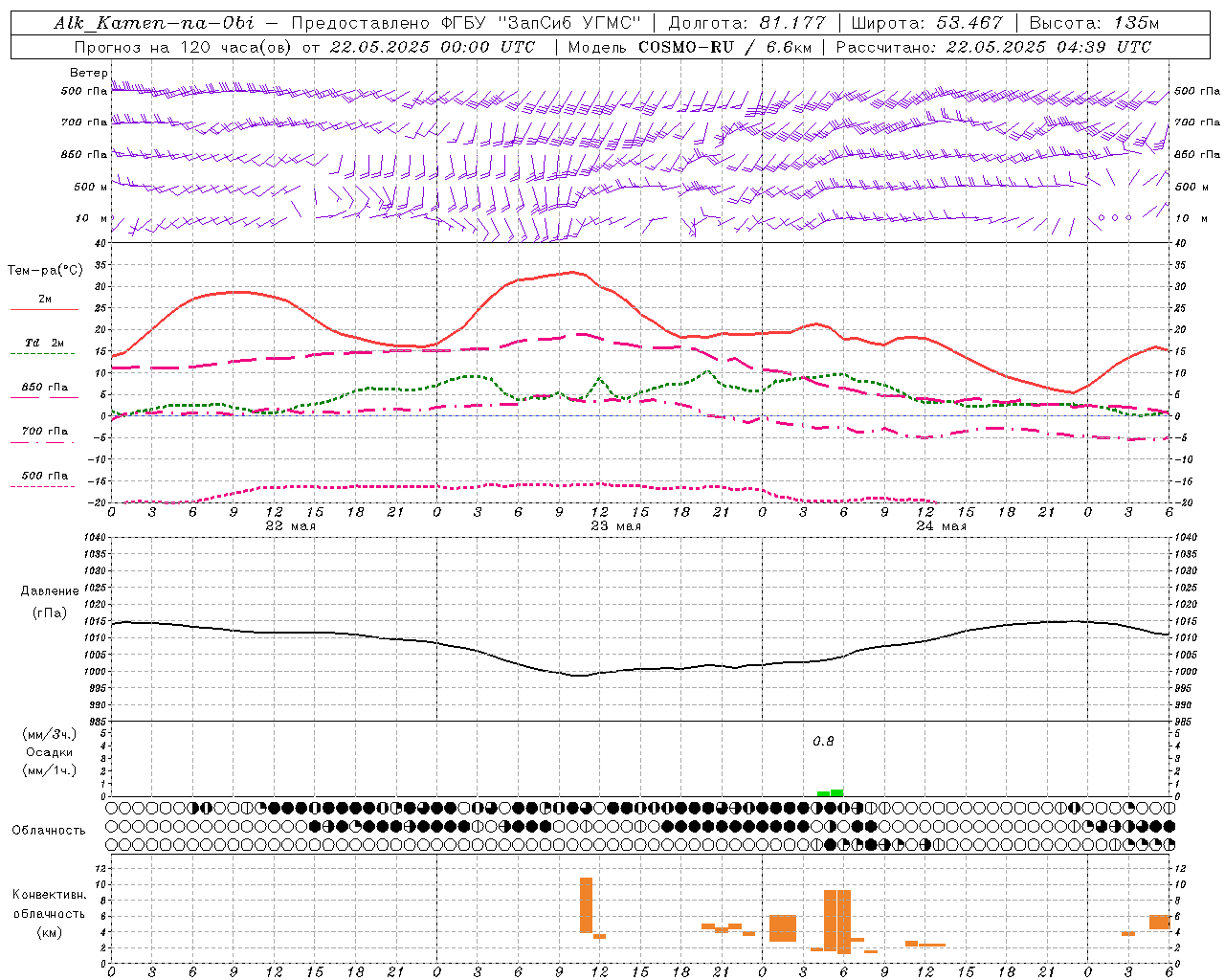
Task: Click the 22 мая date label
Action: 290,526
